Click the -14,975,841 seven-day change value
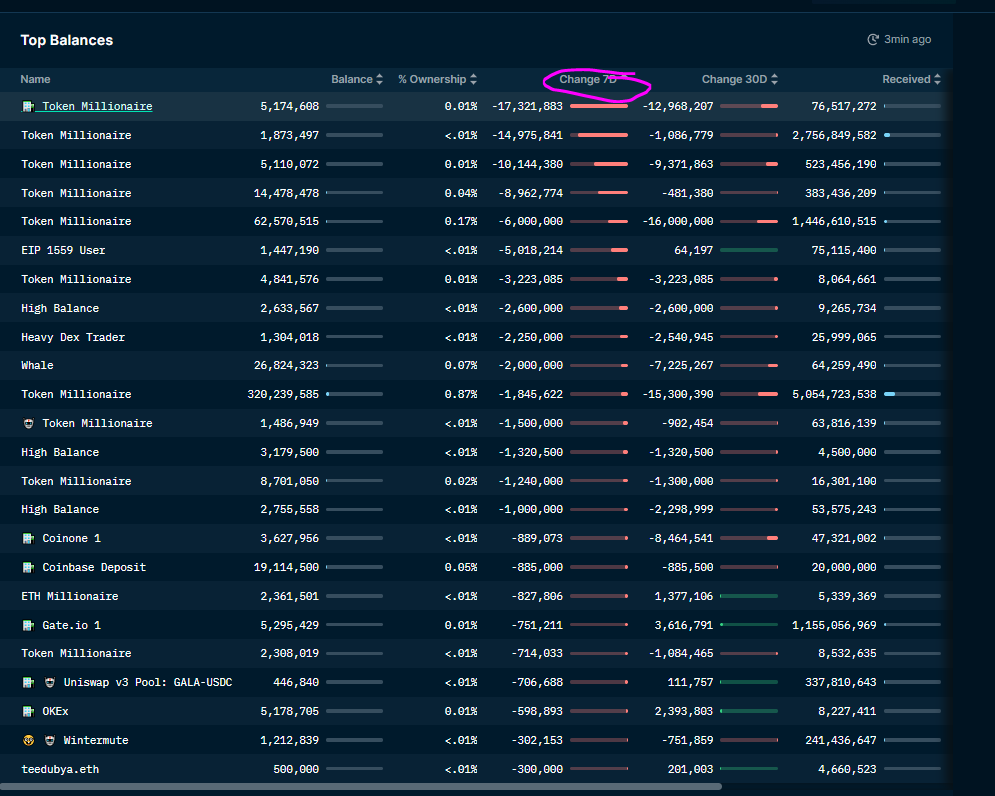The width and height of the screenshot is (995, 796). tap(527, 135)
